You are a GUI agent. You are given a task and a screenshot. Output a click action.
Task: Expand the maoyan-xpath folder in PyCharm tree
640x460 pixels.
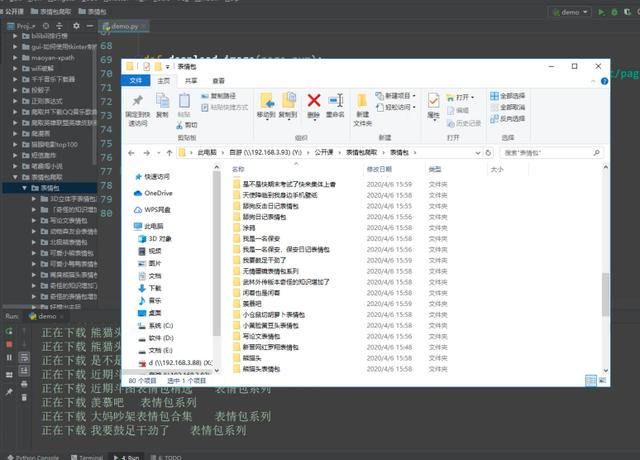pos(15,58)
